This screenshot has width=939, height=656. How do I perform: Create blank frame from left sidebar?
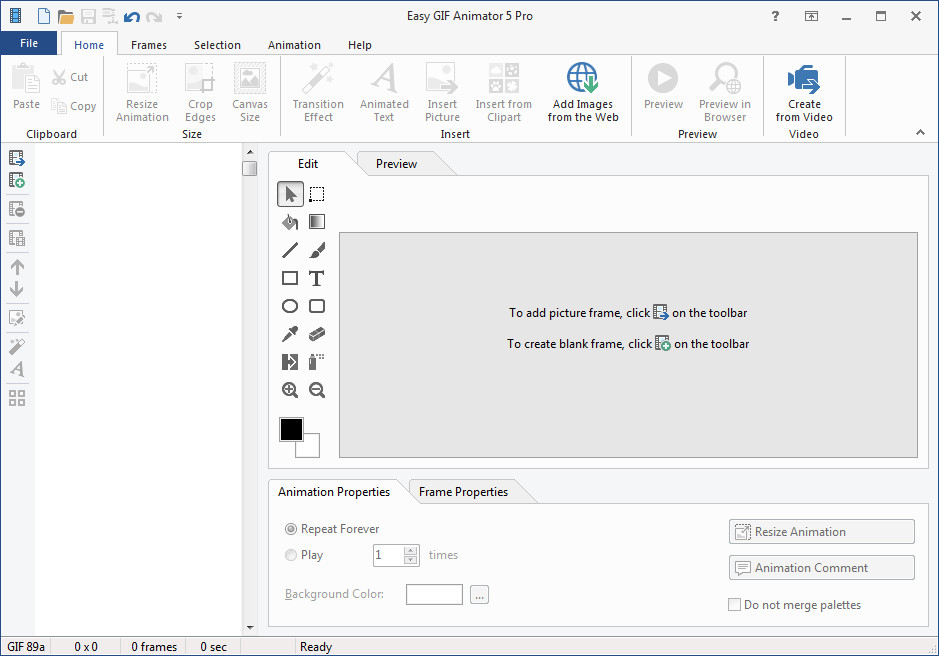coord(17,180)
